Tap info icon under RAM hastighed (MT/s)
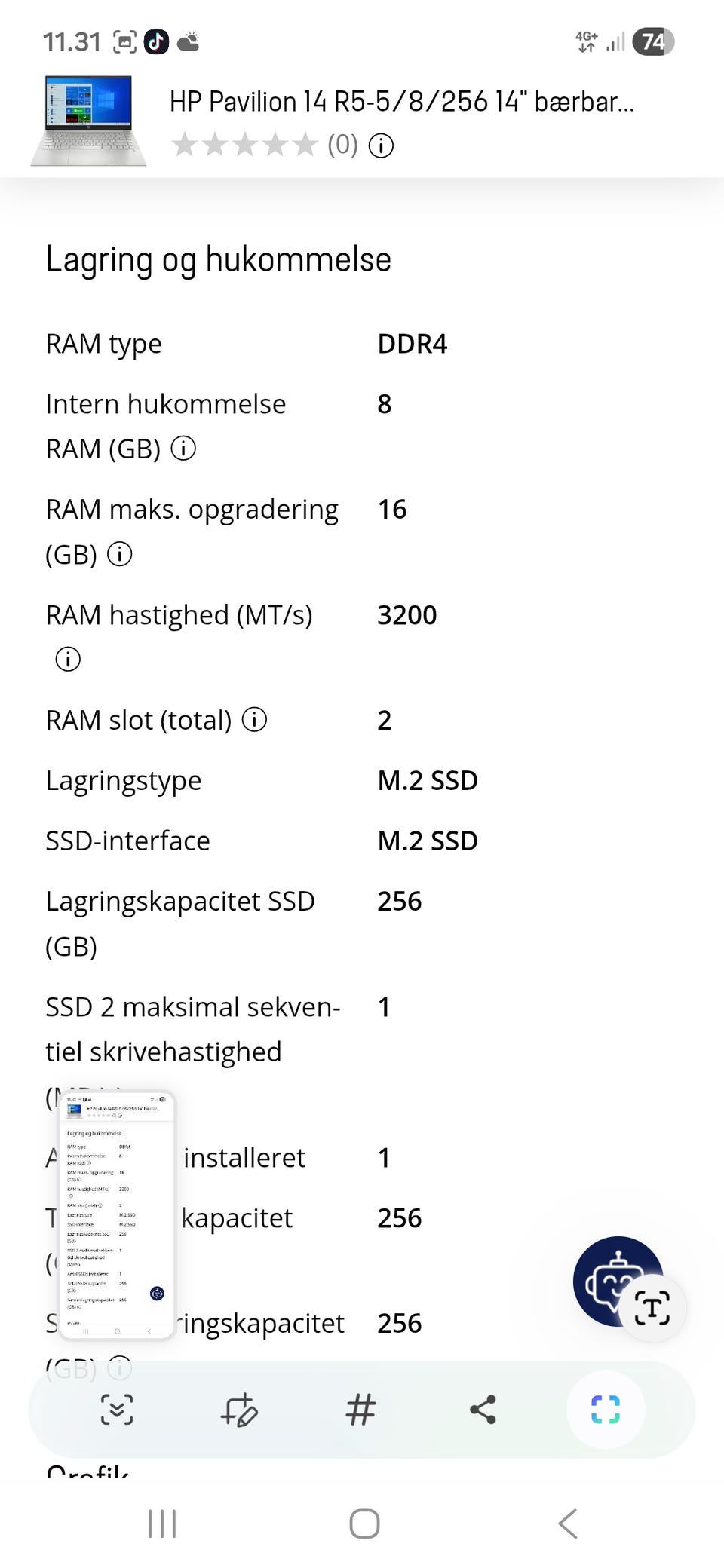 pos(68,660)
